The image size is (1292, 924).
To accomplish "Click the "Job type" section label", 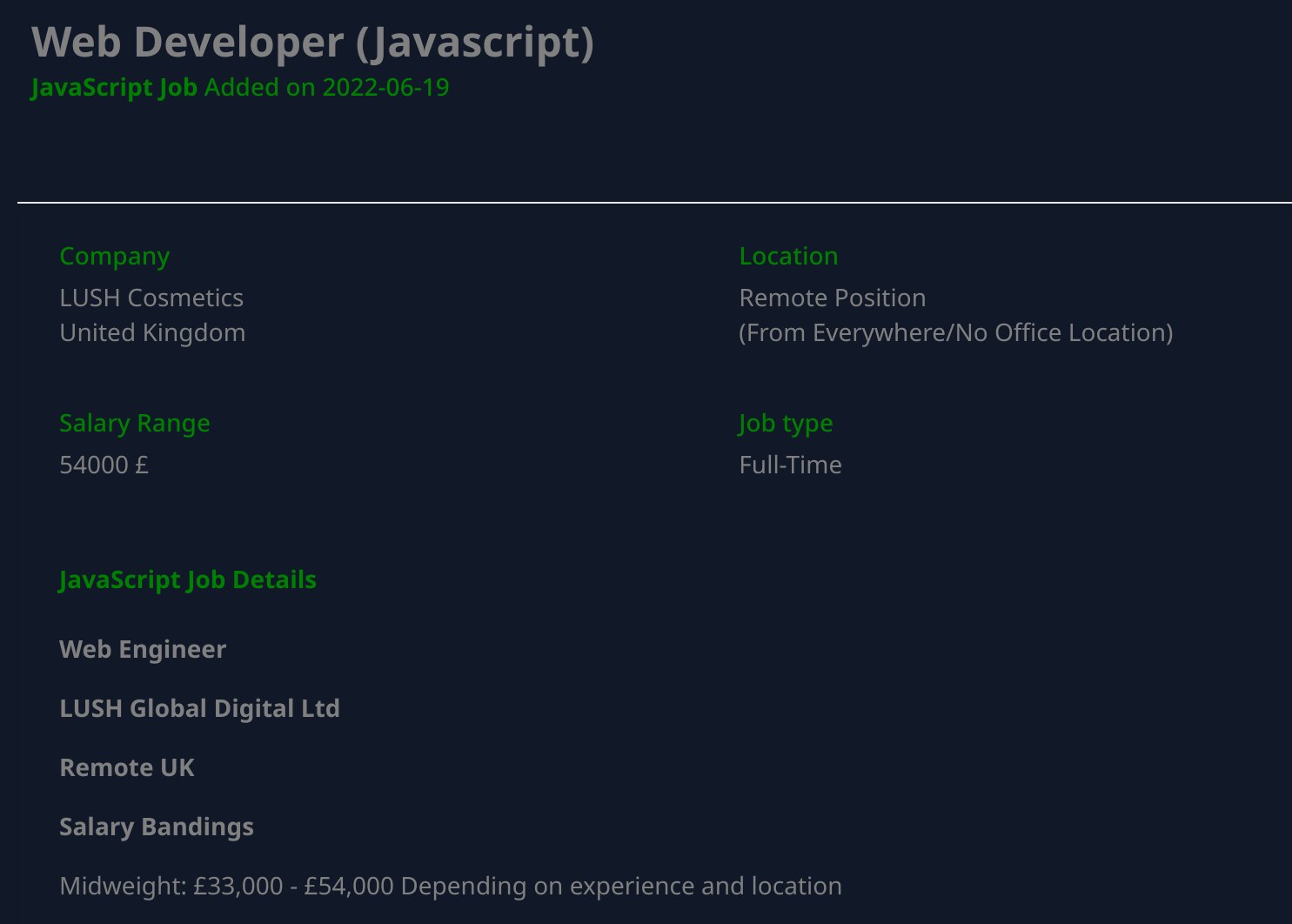I will click(786, 424).
